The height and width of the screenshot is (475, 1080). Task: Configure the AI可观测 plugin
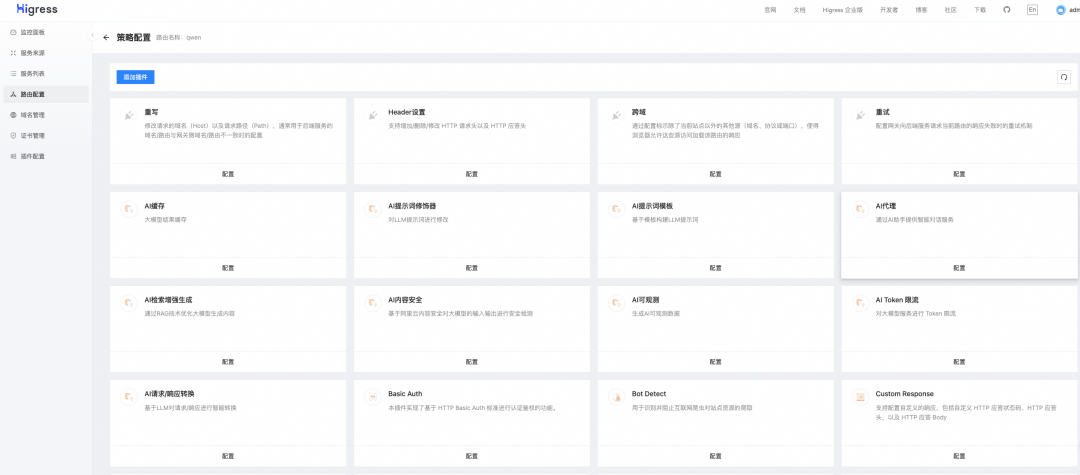(x=716, y=362)
